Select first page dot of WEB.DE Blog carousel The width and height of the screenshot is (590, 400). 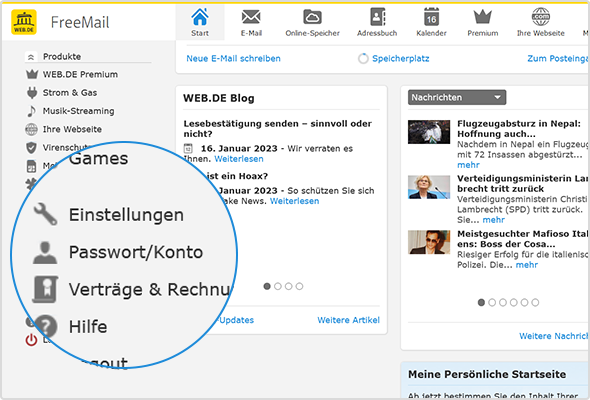coord(267,286)
